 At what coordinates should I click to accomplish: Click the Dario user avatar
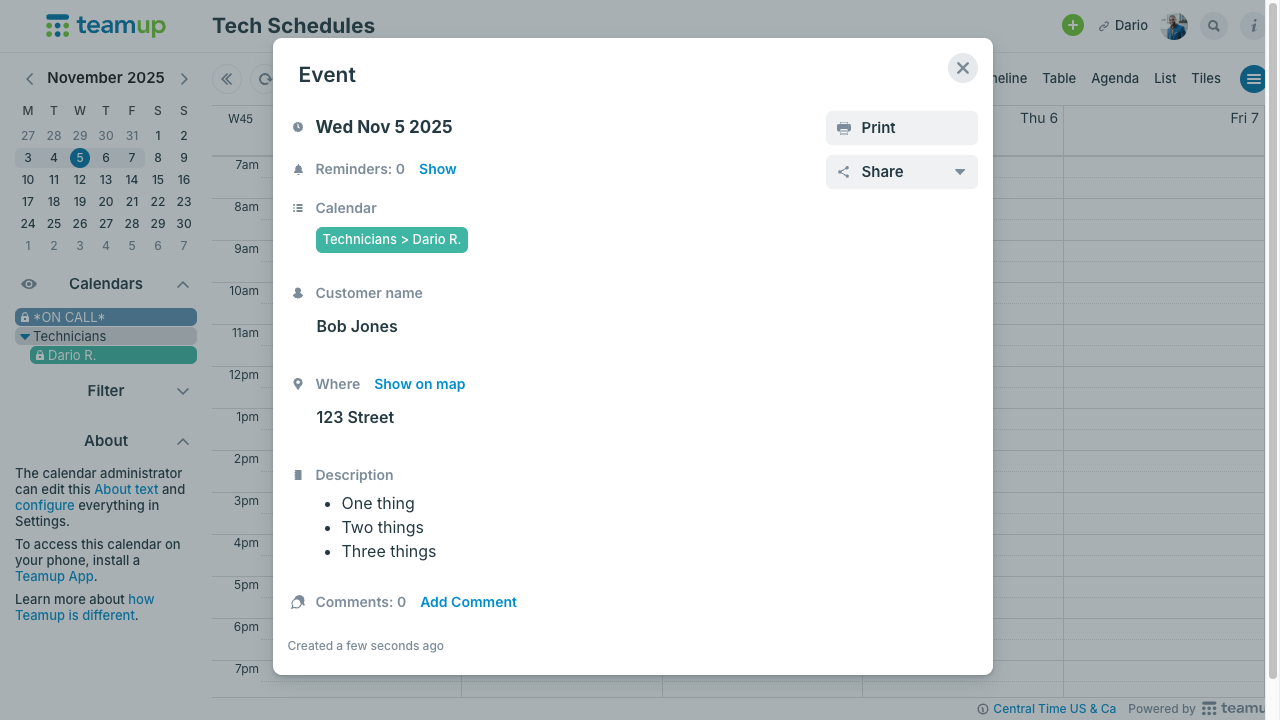pyautogui.click(x=1174, y=26)
